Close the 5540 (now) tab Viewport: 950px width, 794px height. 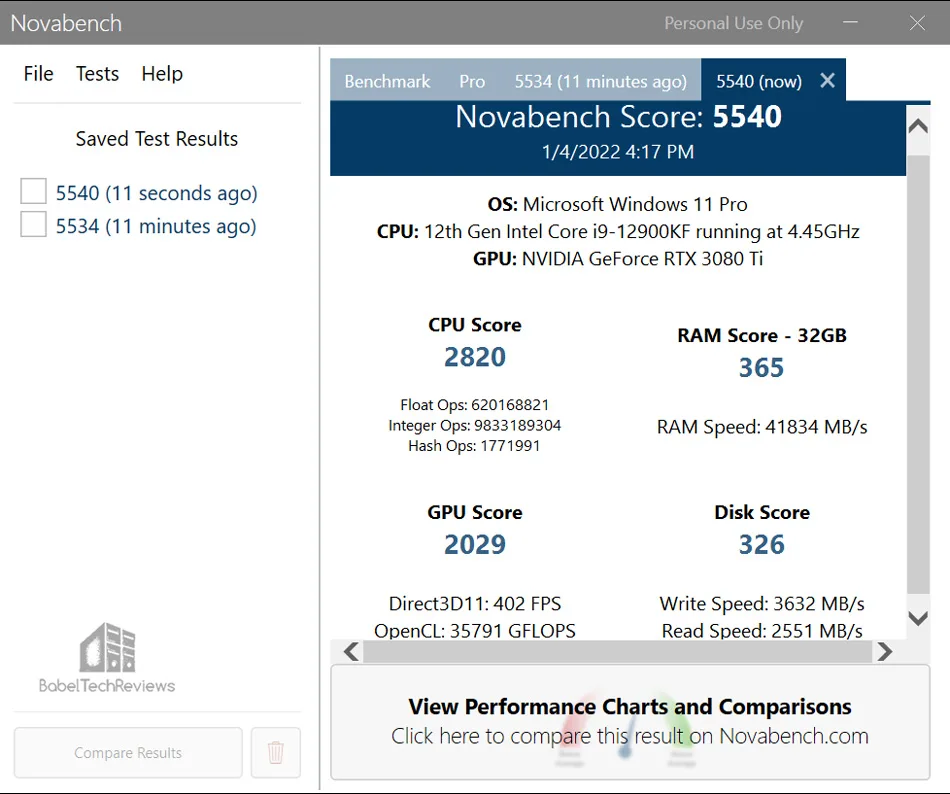coord(828,80)
